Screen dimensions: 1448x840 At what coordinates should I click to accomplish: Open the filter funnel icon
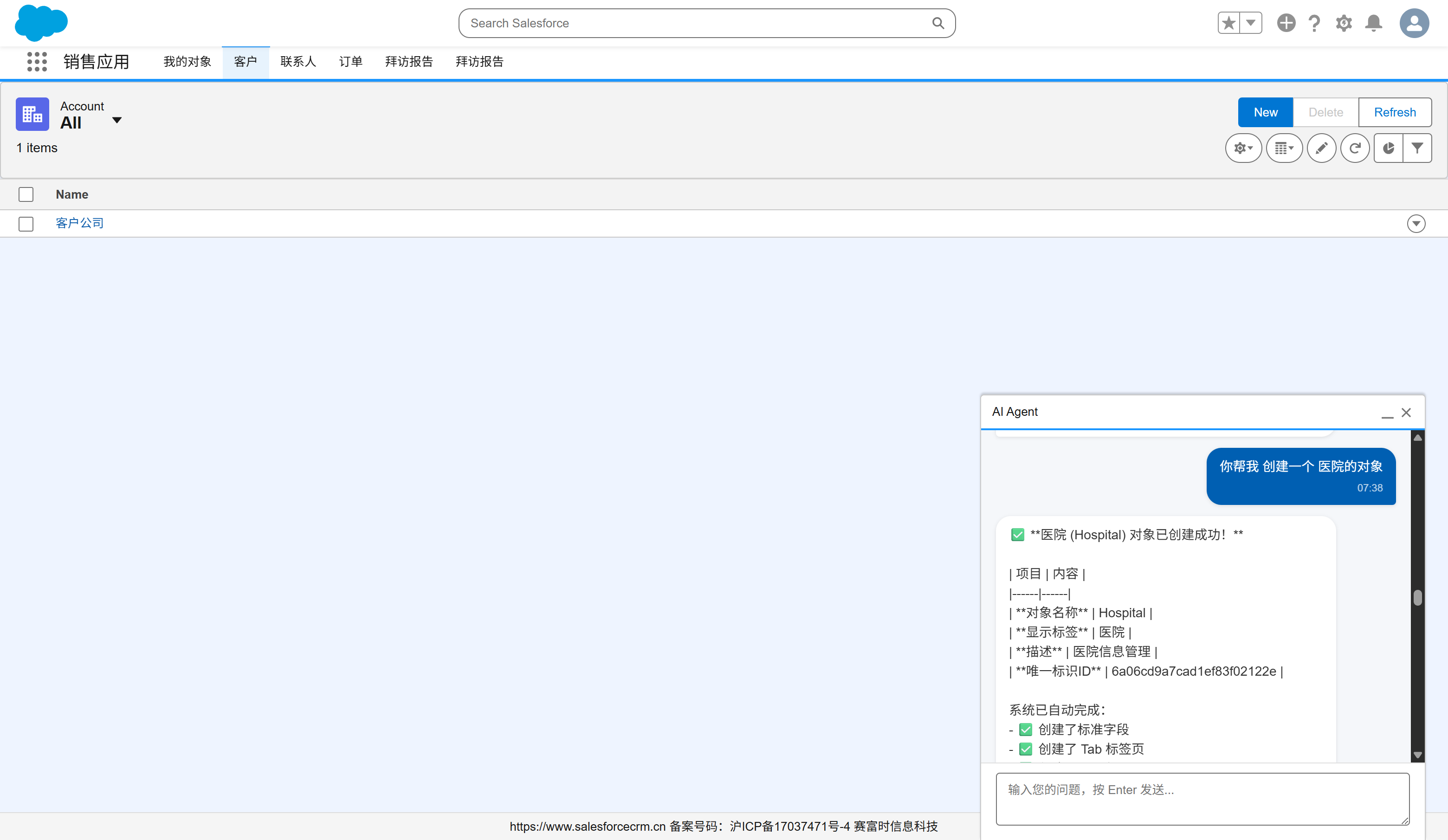(x=1417, y=148)
